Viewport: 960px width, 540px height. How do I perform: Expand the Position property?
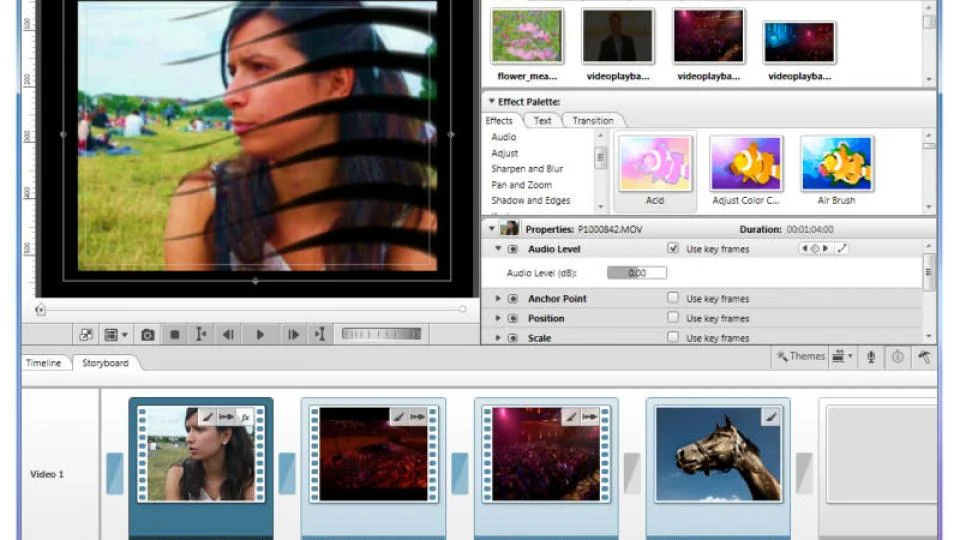[498, 318]
